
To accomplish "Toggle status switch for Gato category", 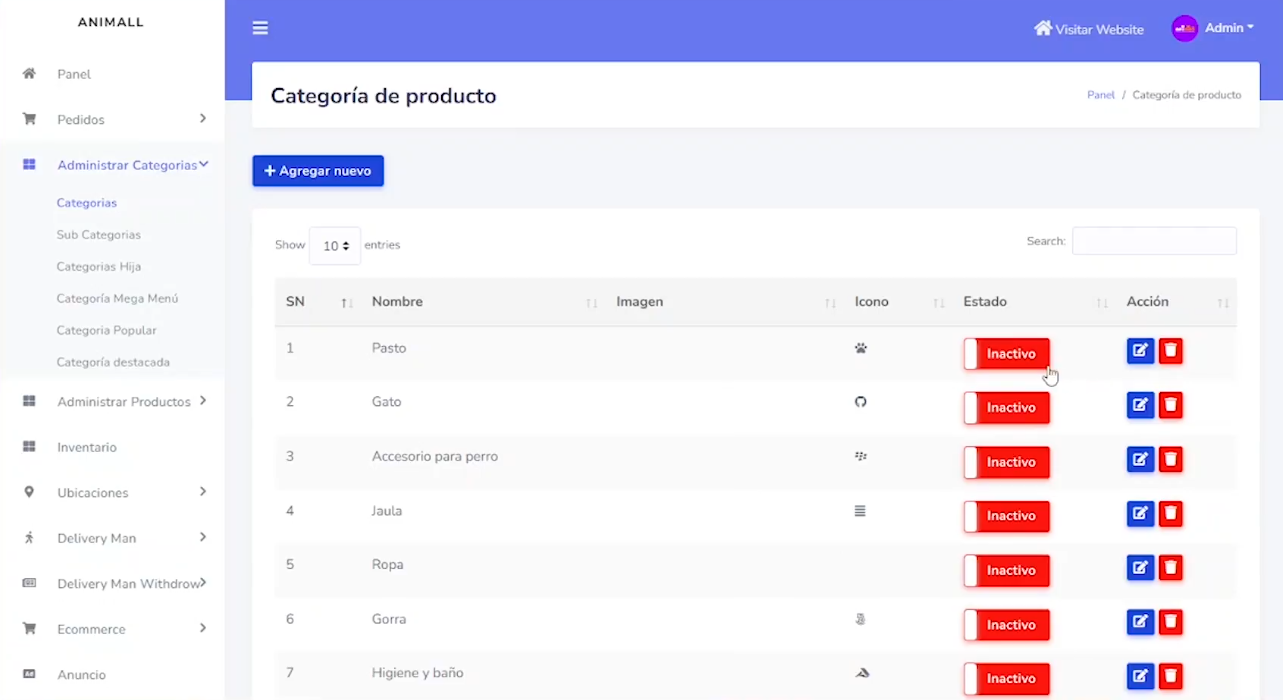I will pos(1006,408).
